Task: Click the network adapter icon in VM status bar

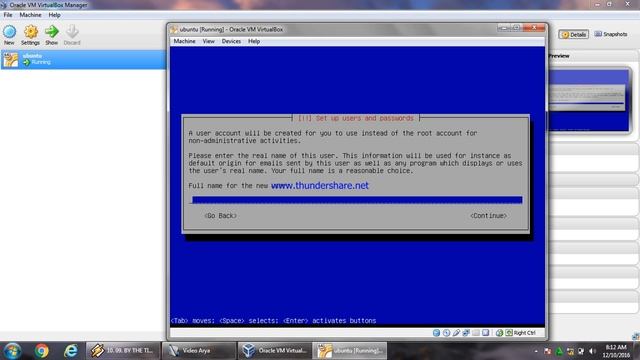Action: pyautogui.click(x=466, y=333)
